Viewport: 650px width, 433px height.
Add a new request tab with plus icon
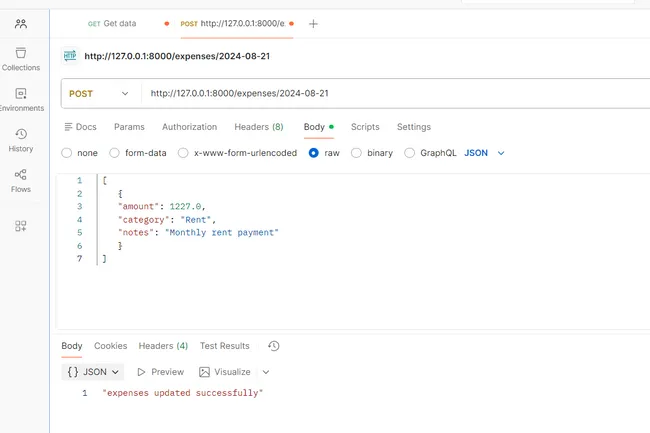click(313, 23)
